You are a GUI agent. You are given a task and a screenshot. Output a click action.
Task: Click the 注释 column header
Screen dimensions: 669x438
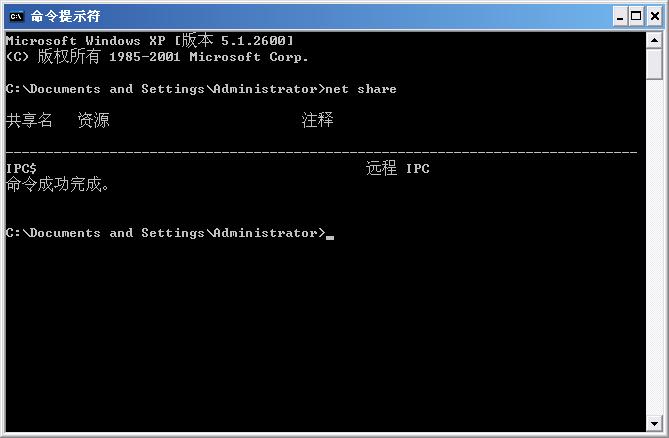(317, 121)
